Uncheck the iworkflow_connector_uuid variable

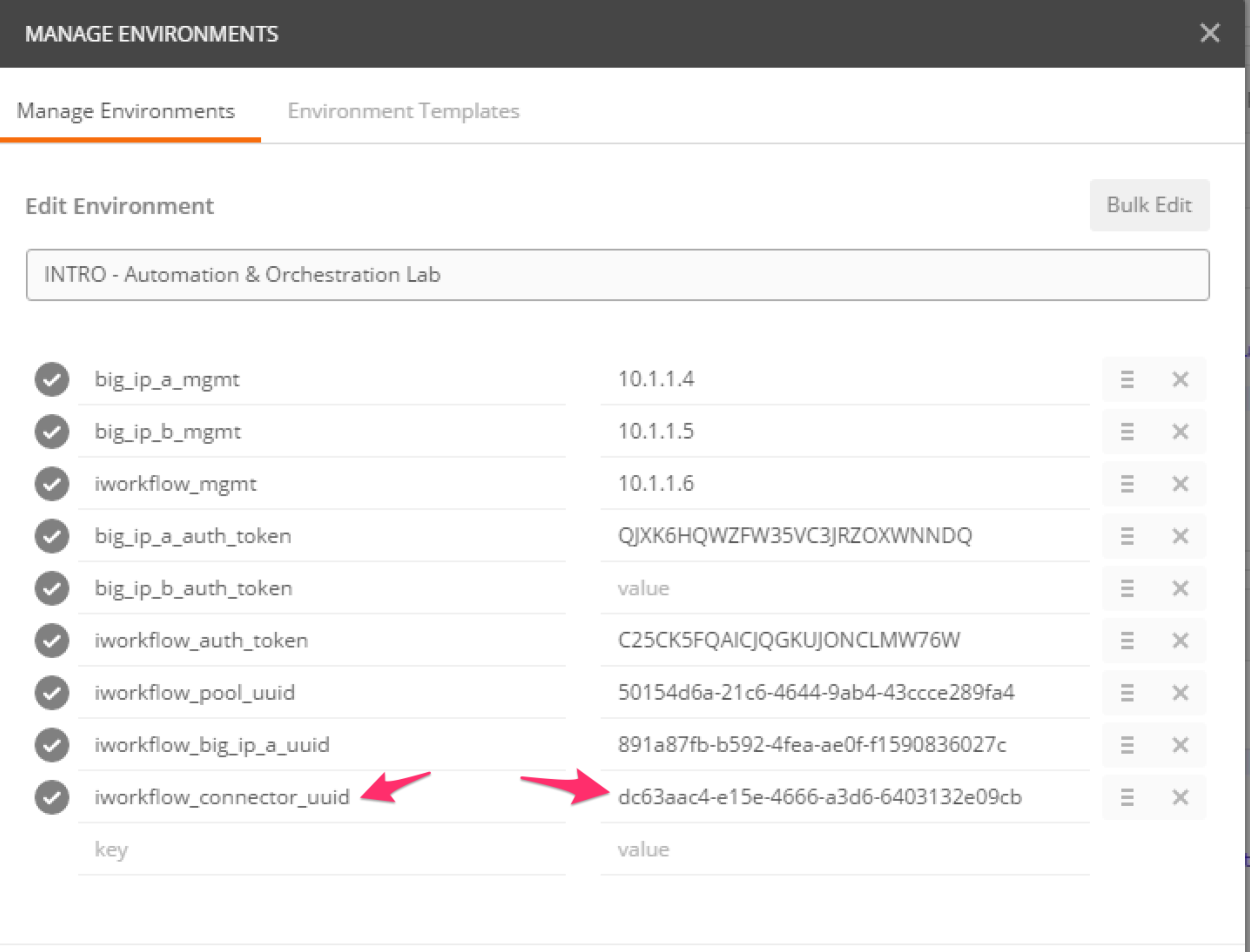52,797
